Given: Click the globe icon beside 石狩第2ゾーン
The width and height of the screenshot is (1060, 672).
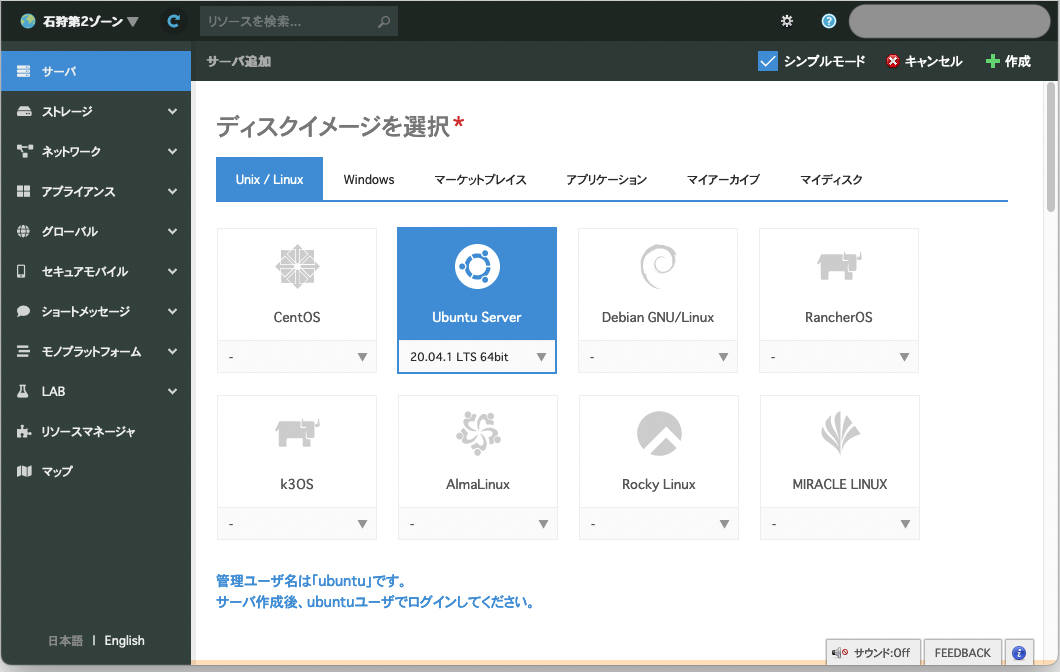Looking at the screenshot, I should 28,22.
